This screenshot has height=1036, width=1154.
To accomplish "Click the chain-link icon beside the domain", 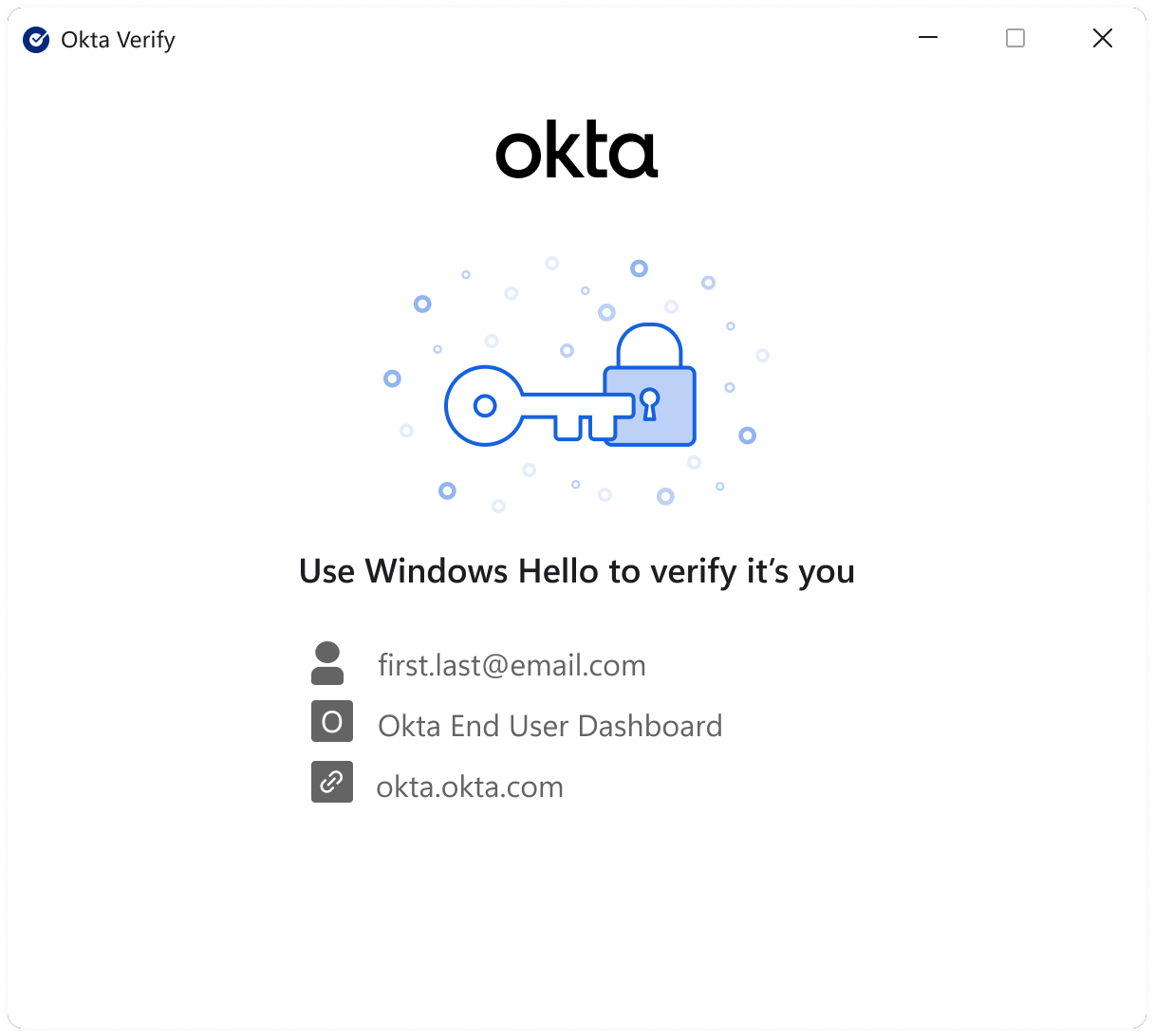I will 332,782.
